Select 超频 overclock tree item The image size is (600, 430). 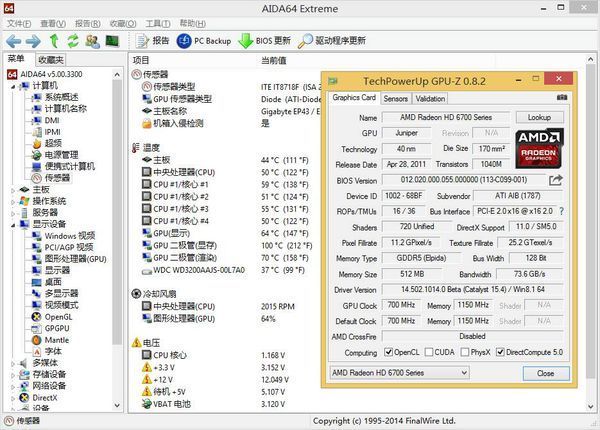tap(53, 143)
